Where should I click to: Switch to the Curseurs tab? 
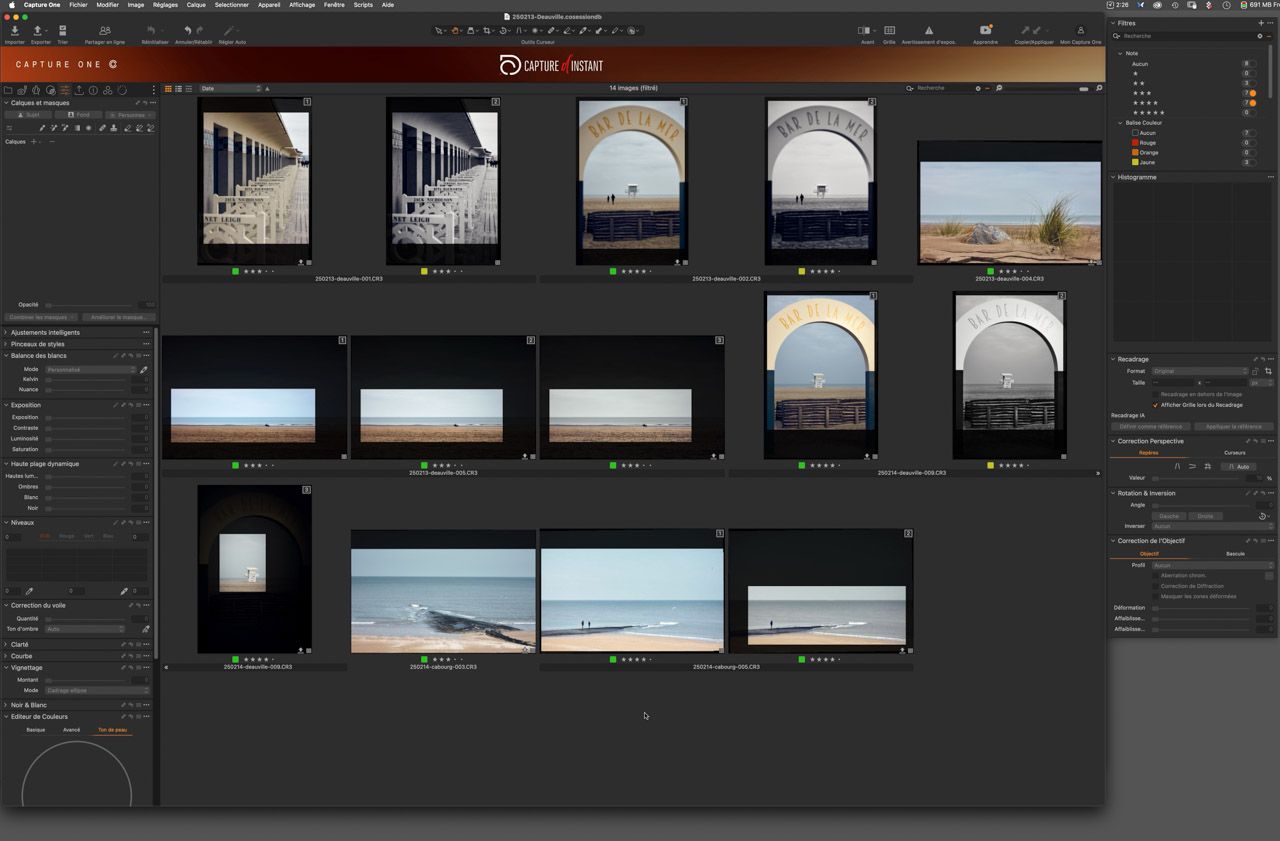pos(1235,453)
